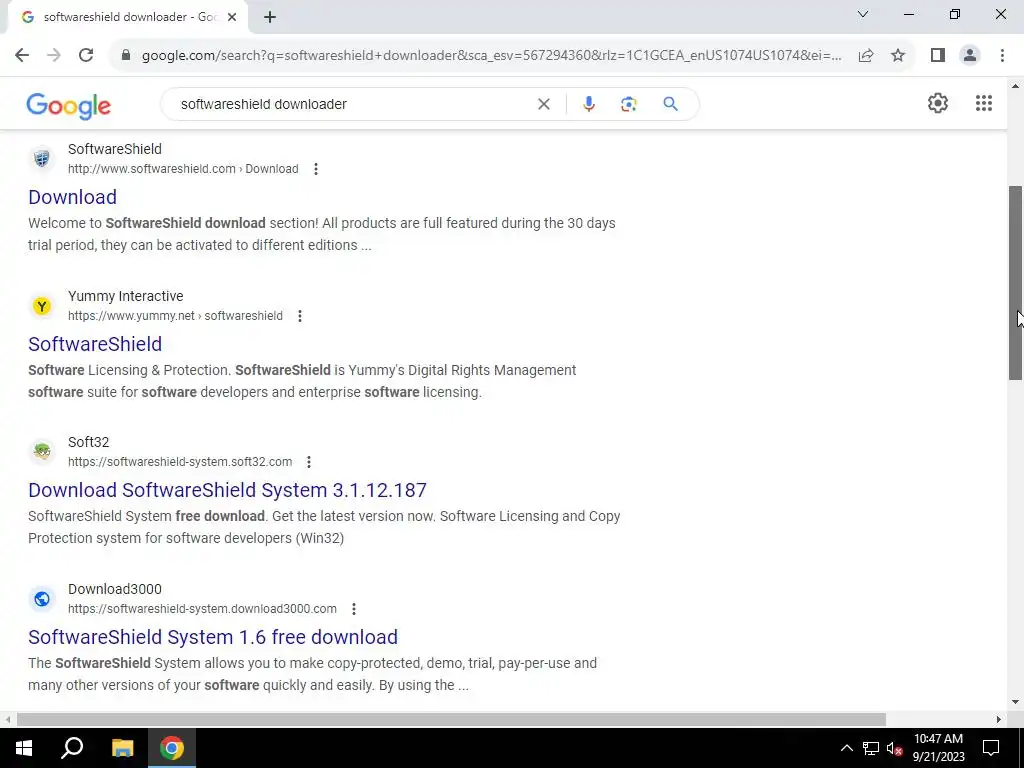This screenshot has height=768, width=1024.
Task: Open Google quick settings gear
Action: pos(938,103)
